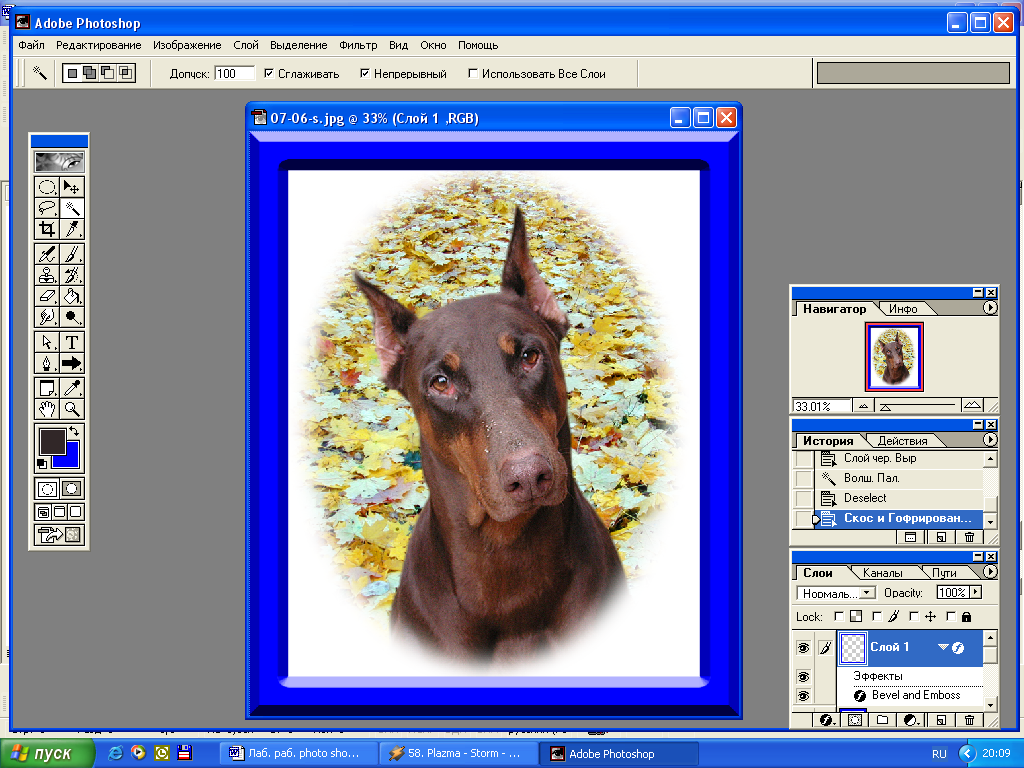Open Редактирование menu

coord(99,45)
